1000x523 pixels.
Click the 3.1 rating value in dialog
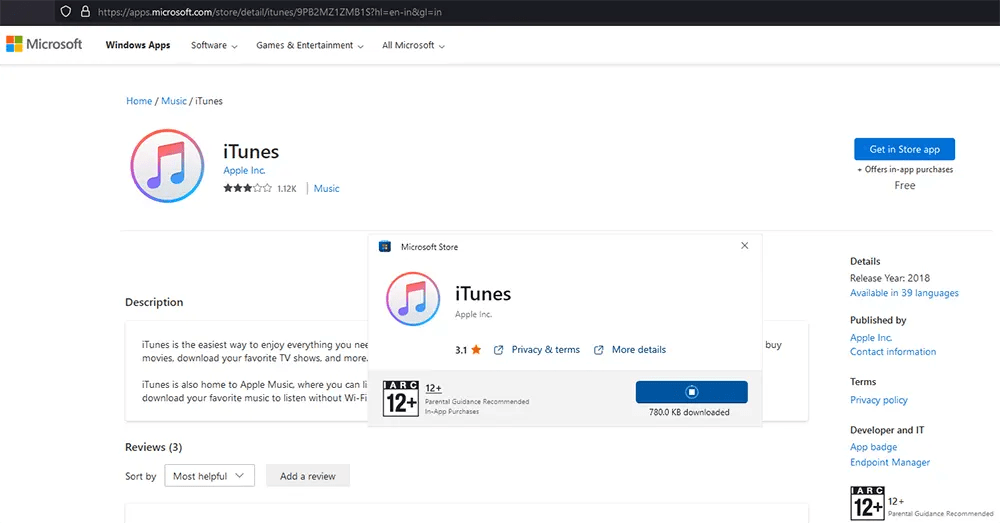click(x=461, y=350)
